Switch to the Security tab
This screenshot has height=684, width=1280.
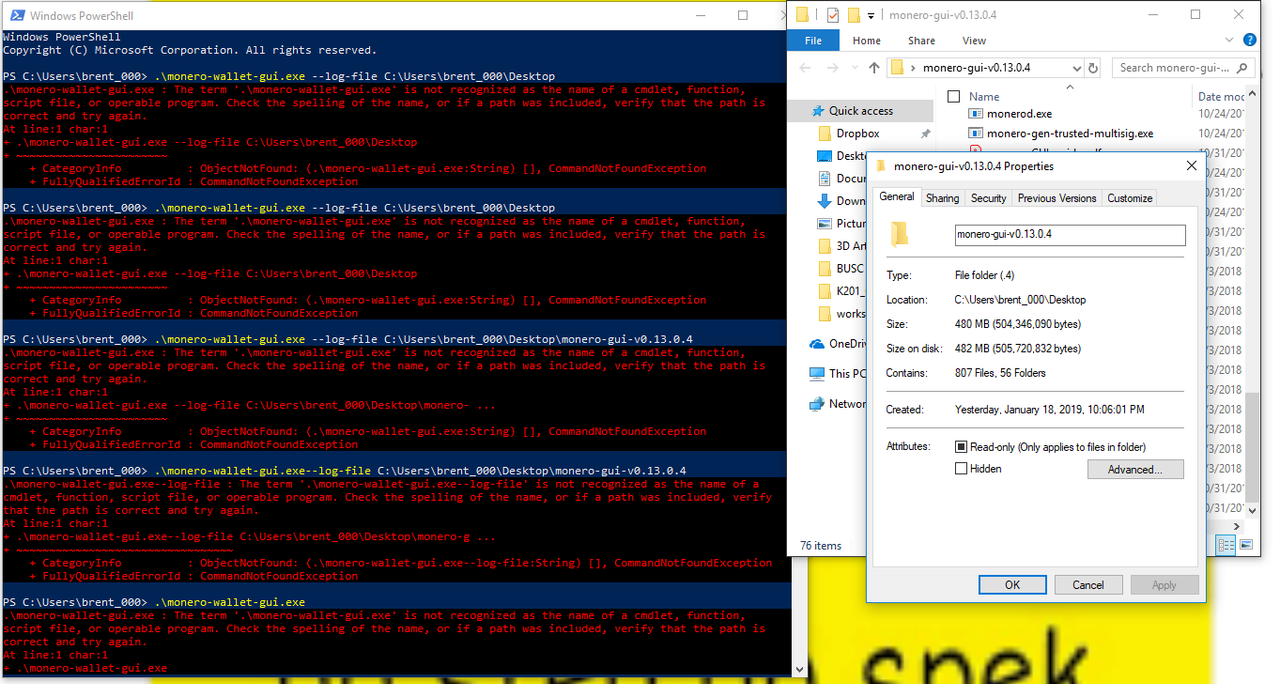[x=988, y=198]
